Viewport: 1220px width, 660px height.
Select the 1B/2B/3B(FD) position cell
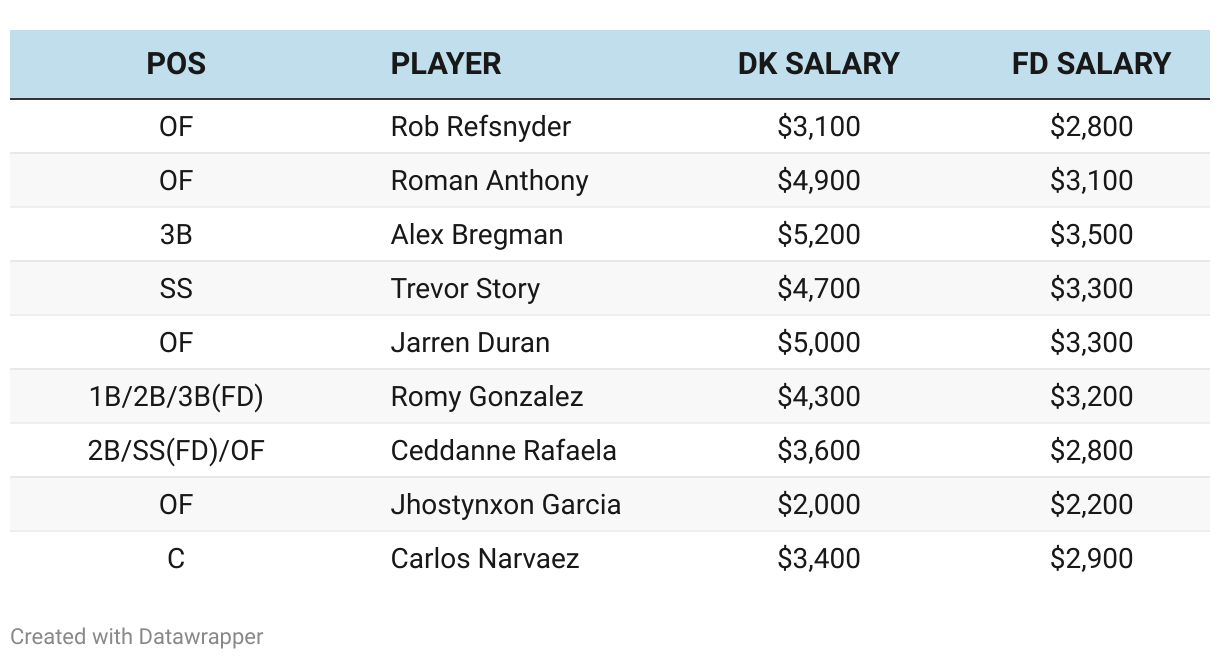point(176,397)
